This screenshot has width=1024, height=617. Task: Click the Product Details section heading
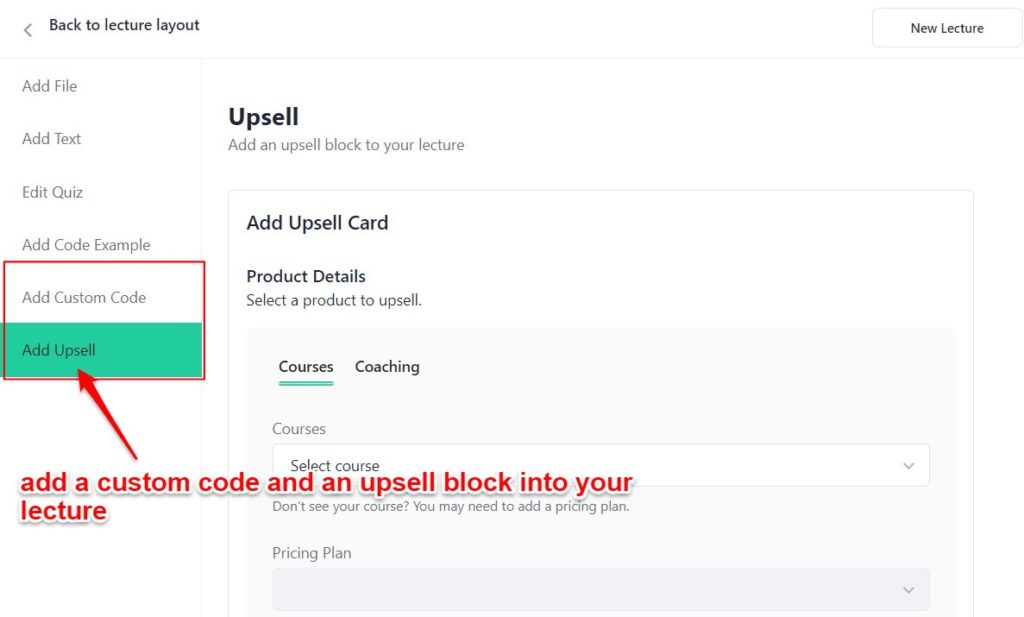click(x=306, y=276)
